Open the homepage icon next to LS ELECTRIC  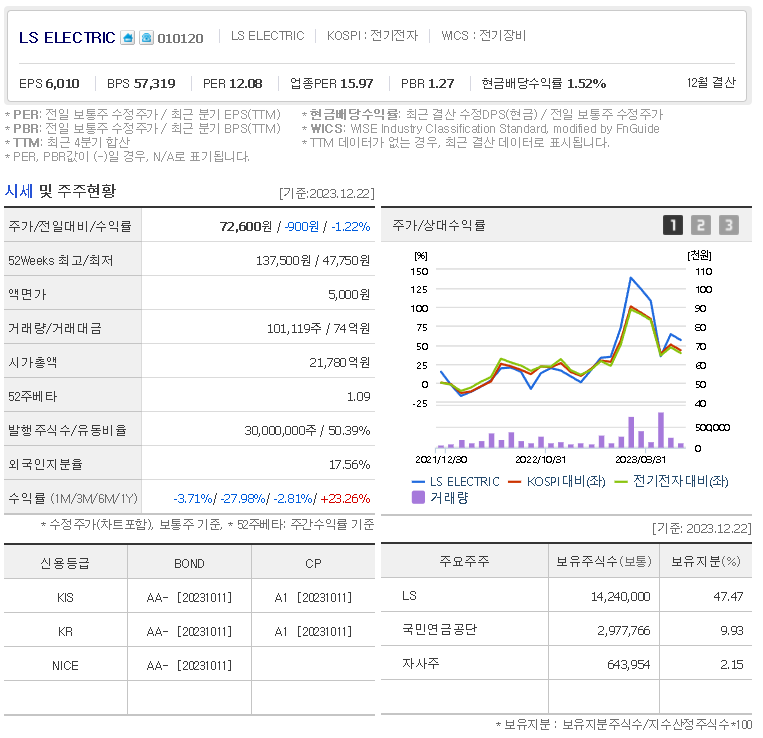[127, 37]
